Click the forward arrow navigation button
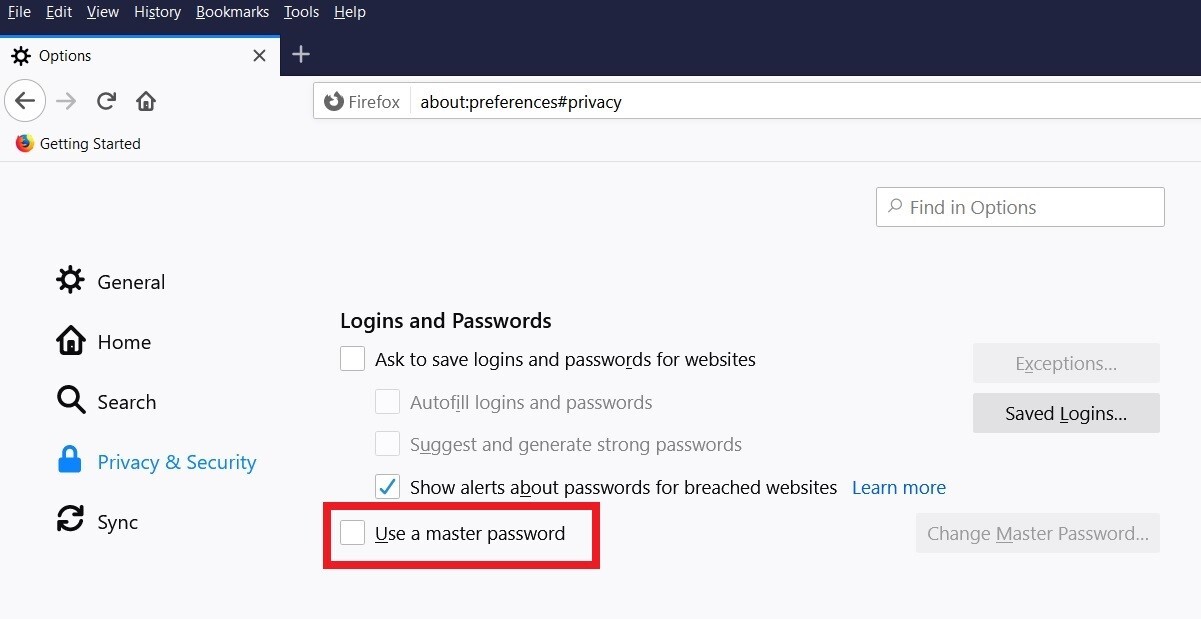 (x=66, y=101)
